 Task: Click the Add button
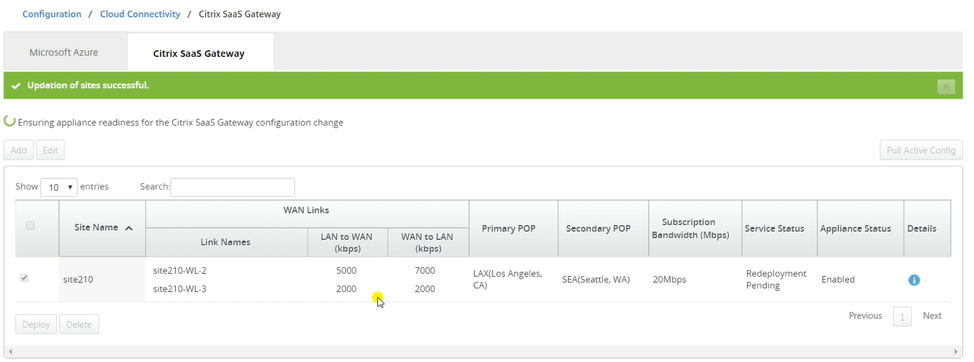(x=19, y=150)
